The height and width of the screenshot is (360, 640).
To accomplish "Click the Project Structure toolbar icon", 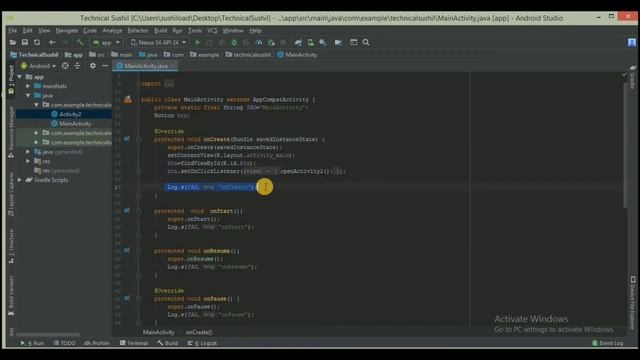I will tap(338, 42).
